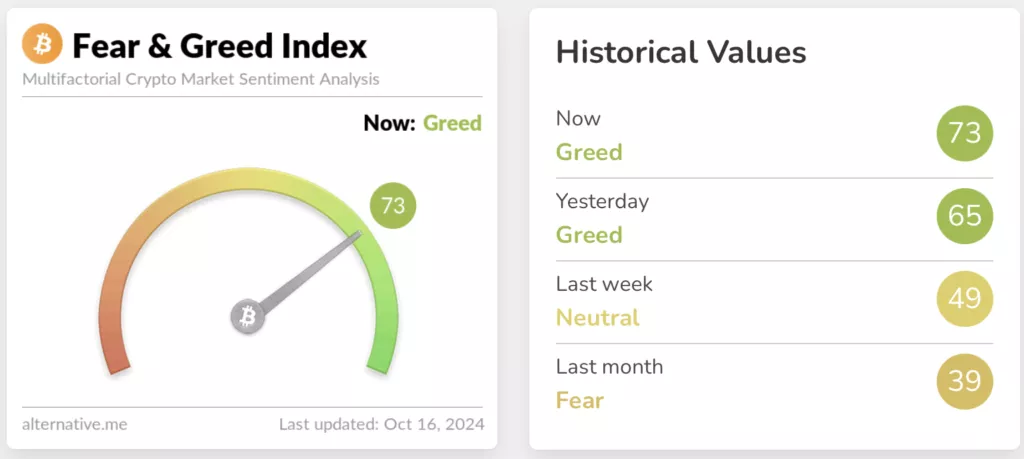Select the Last week row label
Screen dimensions: 1024x459
(x=604, y=284)
